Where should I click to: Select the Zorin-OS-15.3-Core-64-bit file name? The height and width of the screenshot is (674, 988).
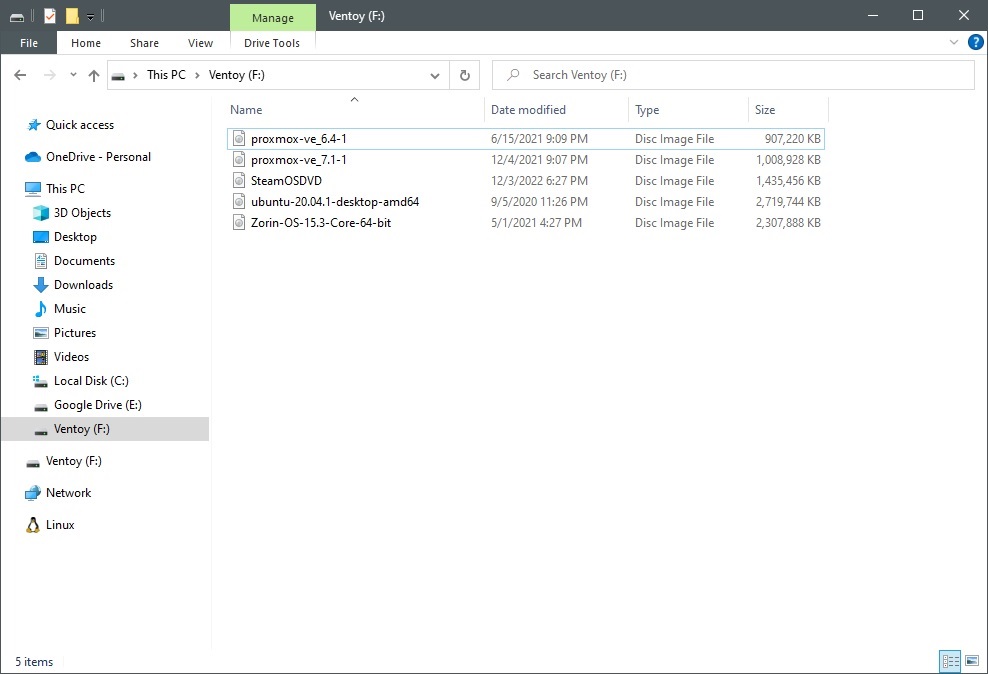[x=321, y=223]
